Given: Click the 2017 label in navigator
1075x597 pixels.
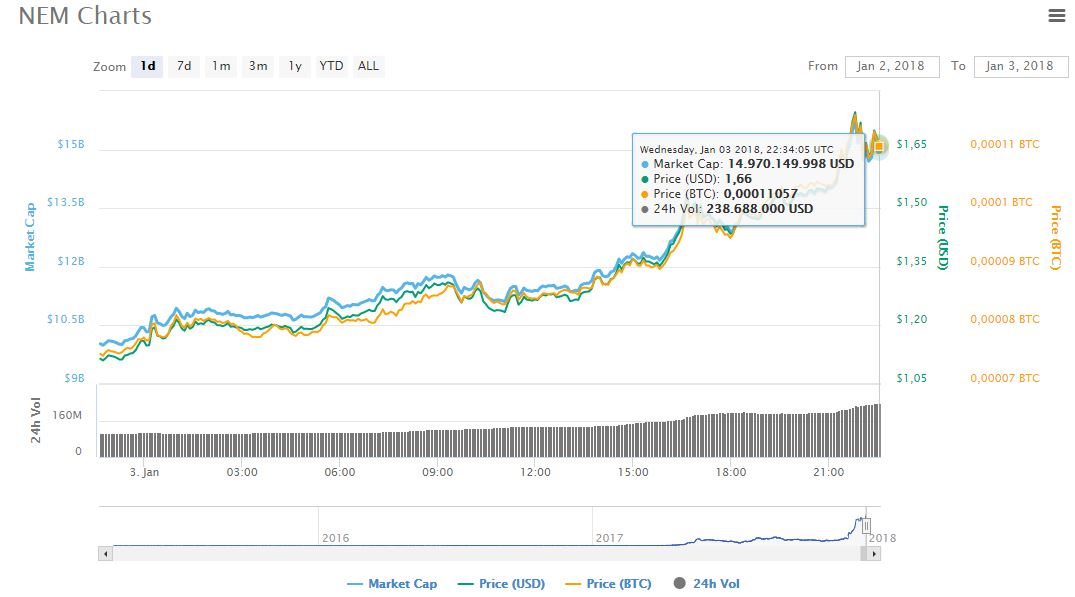Looking at the screenshot, I should coord(609,538).
